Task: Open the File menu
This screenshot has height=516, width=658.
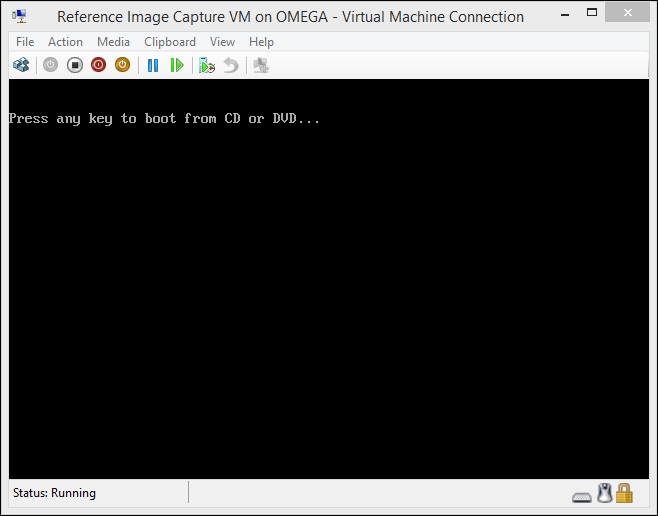Action: pyautogui.click(x=25, y=42)
